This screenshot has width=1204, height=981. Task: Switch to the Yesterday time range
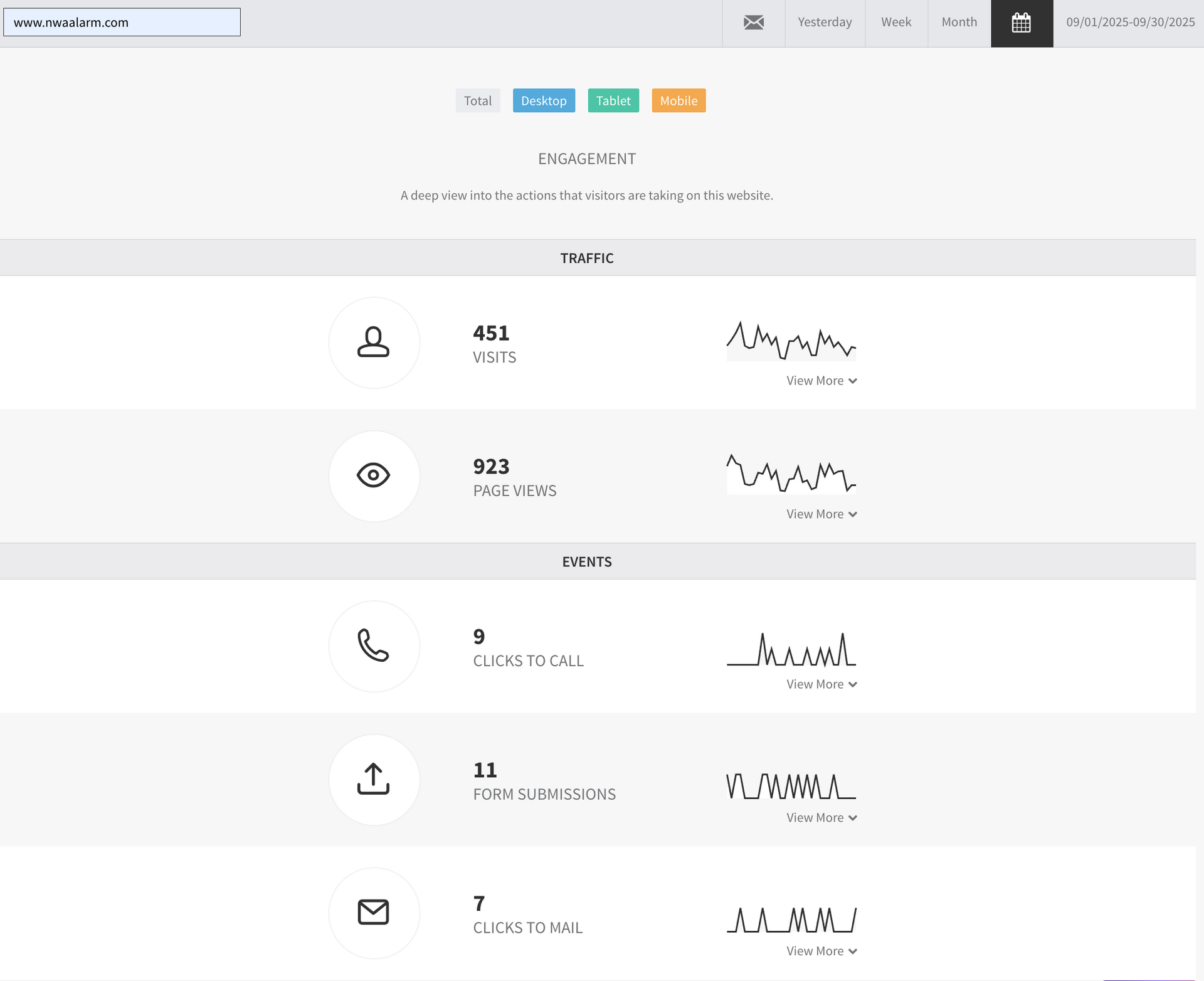pos(825,23)
